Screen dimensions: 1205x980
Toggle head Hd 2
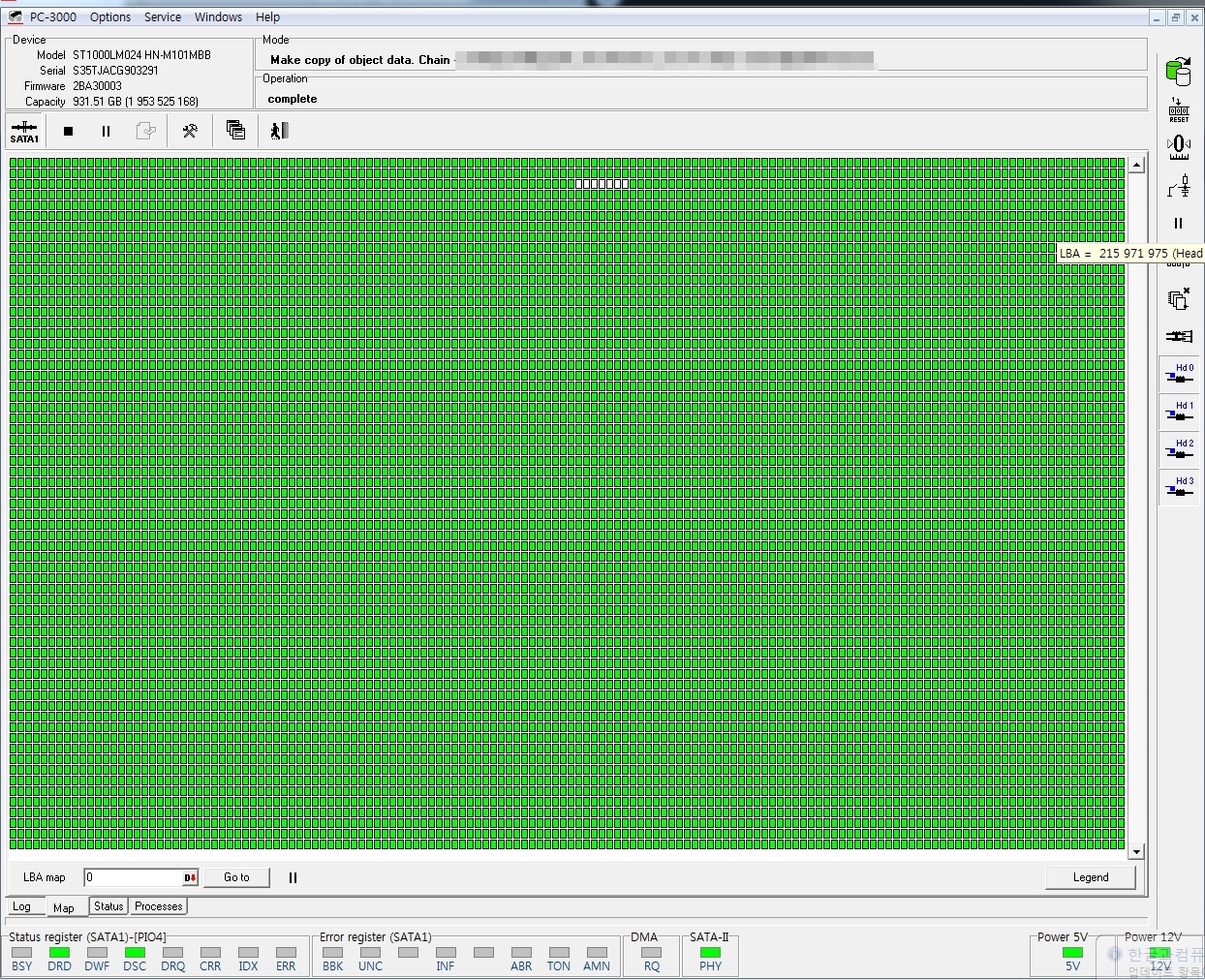1179,449
